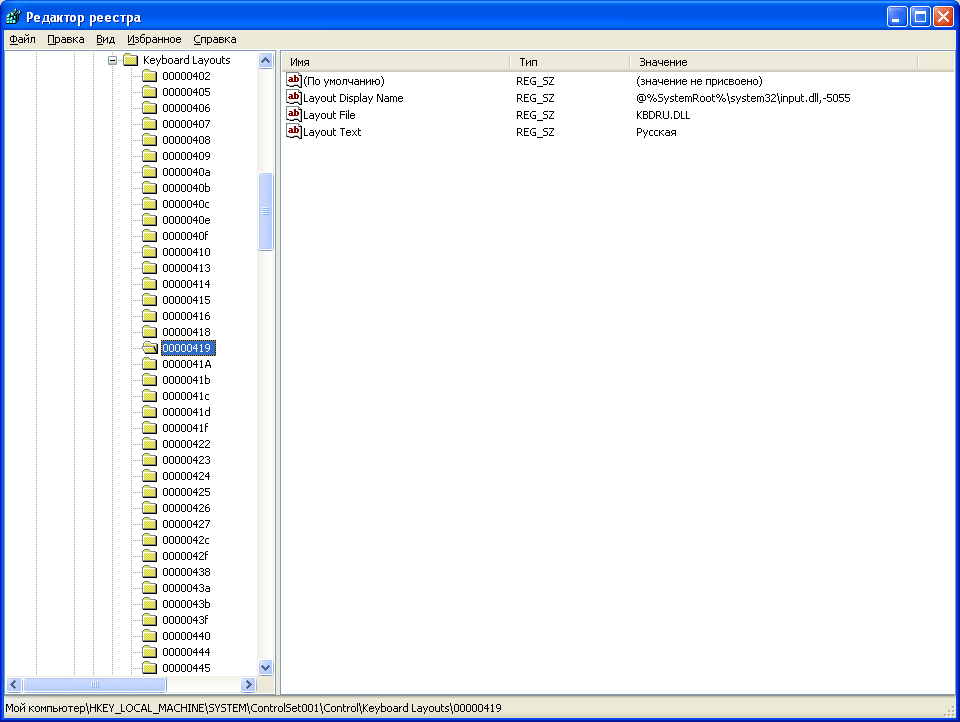This screenshot has width=960, height=722.
Task: Click the folder icon for key 00000409
Action: coord(149,156)
